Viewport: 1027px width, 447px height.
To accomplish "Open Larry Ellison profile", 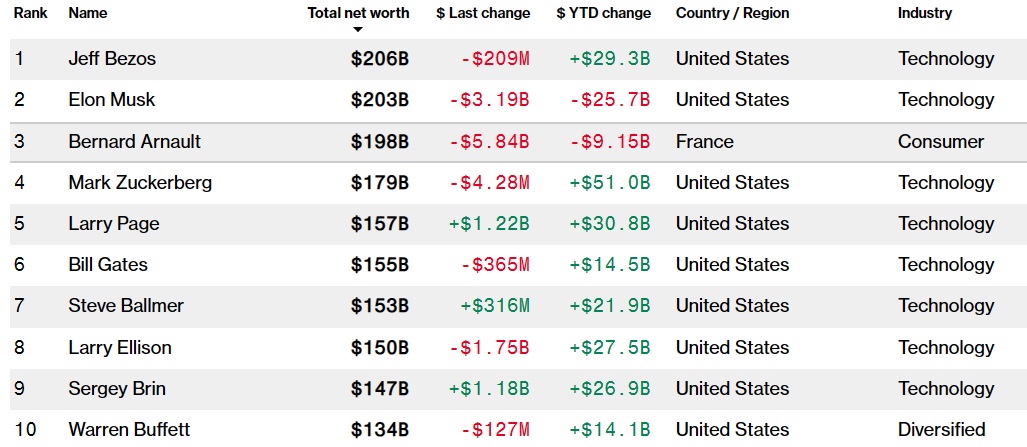I will coord(120,348).
